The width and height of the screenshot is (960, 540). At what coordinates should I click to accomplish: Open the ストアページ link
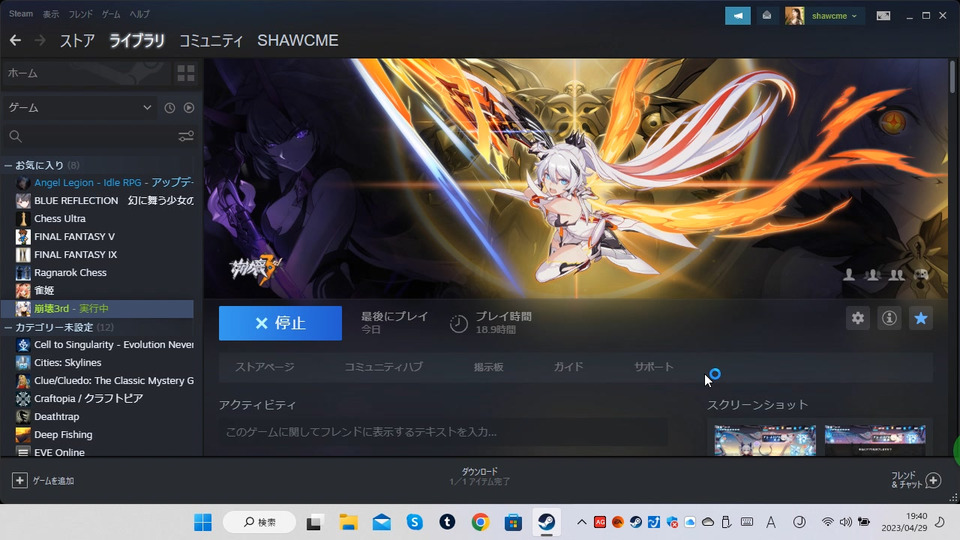click(264, 367)
